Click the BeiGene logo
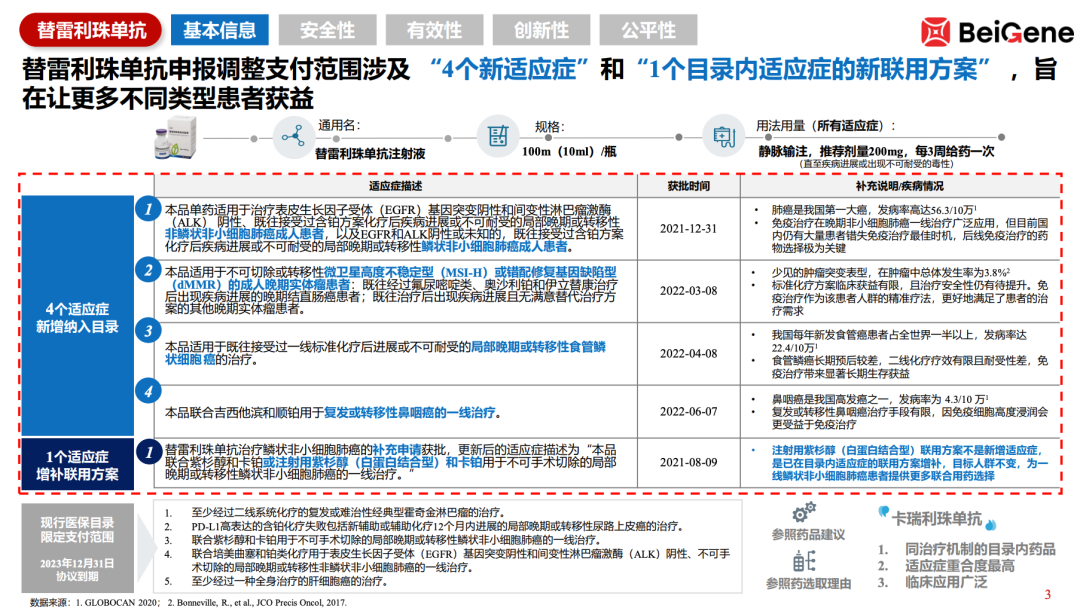1080x611 pixels. 997,32
